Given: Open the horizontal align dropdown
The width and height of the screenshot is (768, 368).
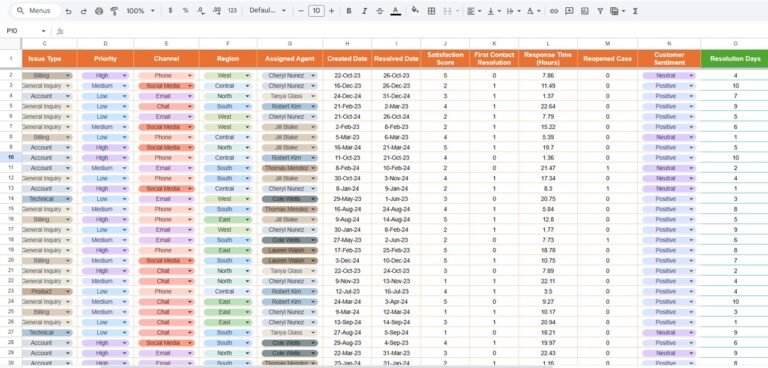Looking at the screenshot, I should point(473,11).
